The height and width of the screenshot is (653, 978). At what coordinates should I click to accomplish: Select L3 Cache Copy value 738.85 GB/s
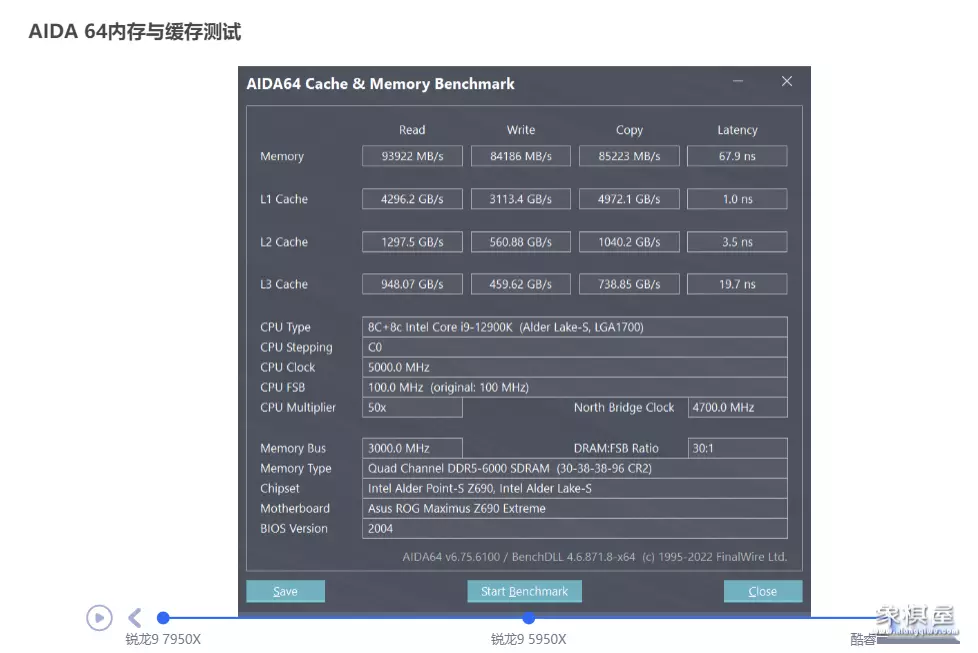(629, 284)
